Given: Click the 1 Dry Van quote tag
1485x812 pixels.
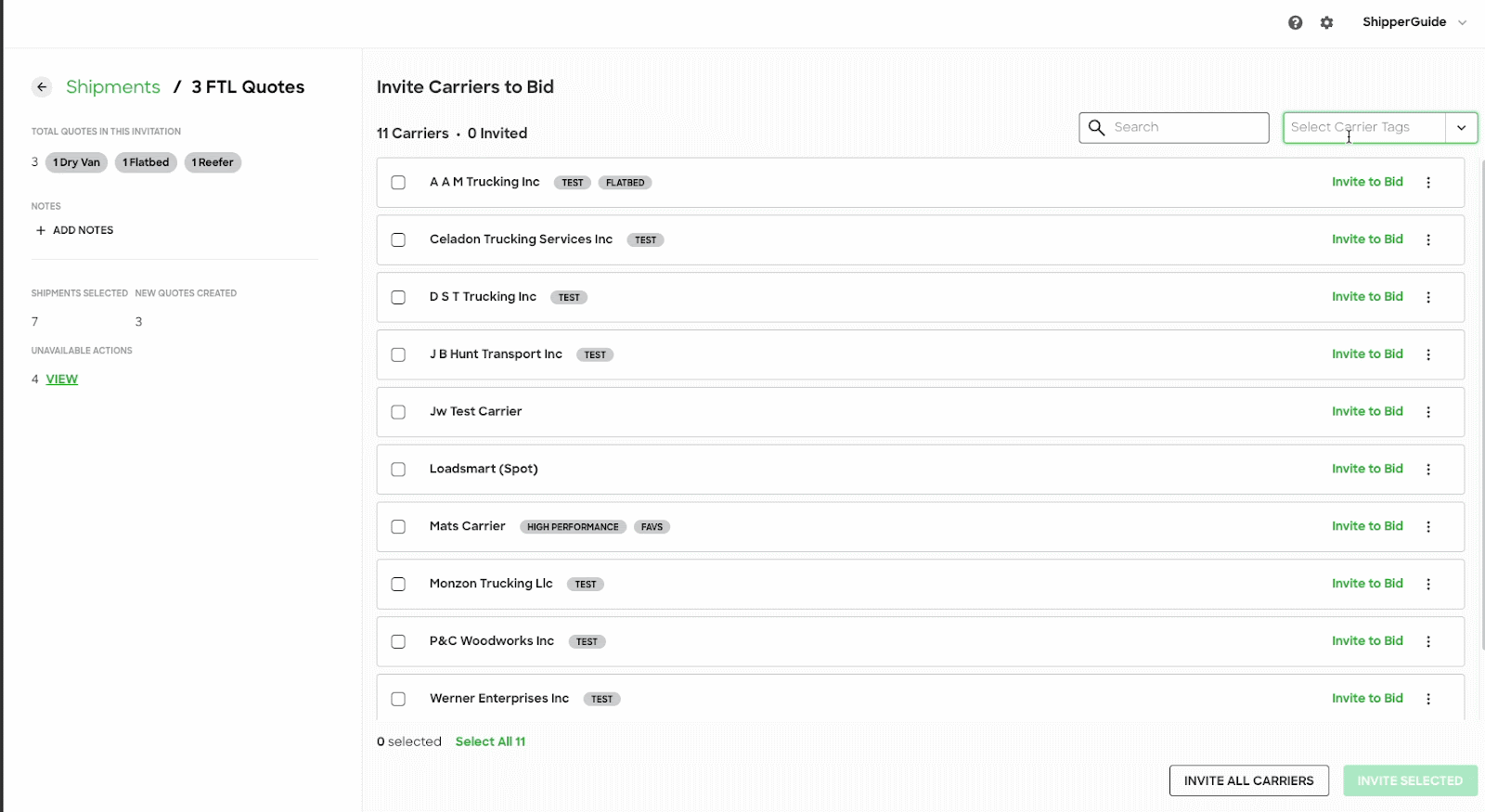Looking at the screenshot, I should (77, 162).
